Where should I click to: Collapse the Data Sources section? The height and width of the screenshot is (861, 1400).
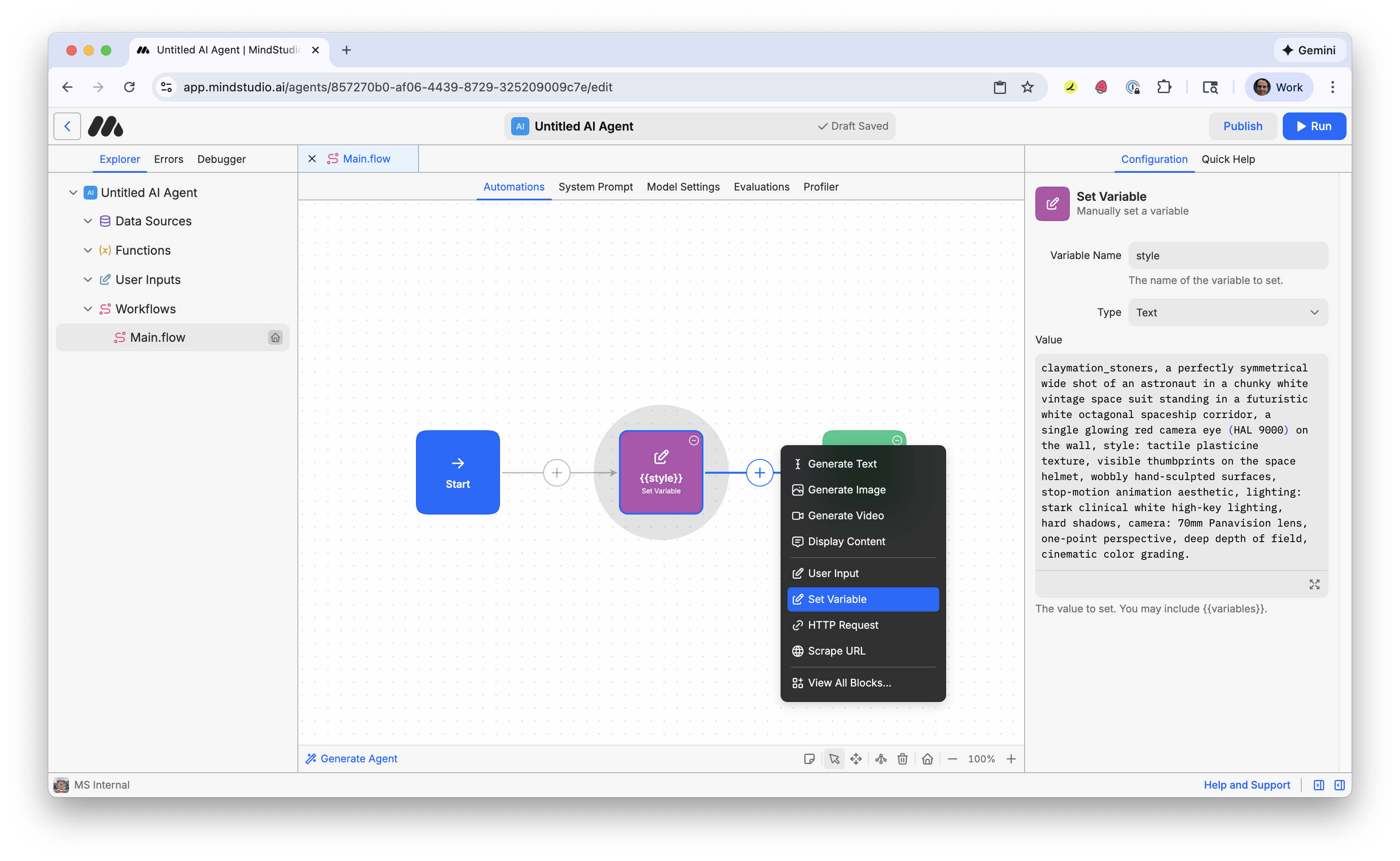click(87, 221)
